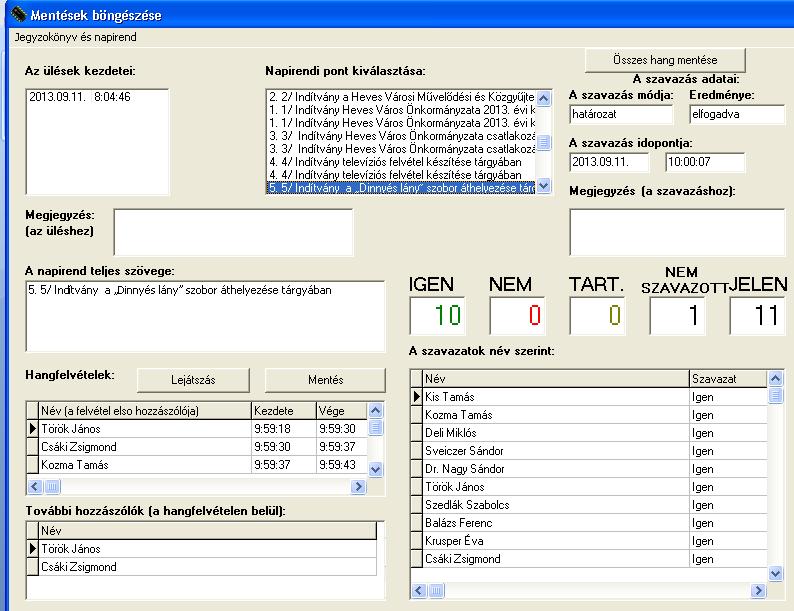This screenshot has height=611, width=794.
Task: Click the voting date field 2013.09.11.
Action: tap(609, 162)
